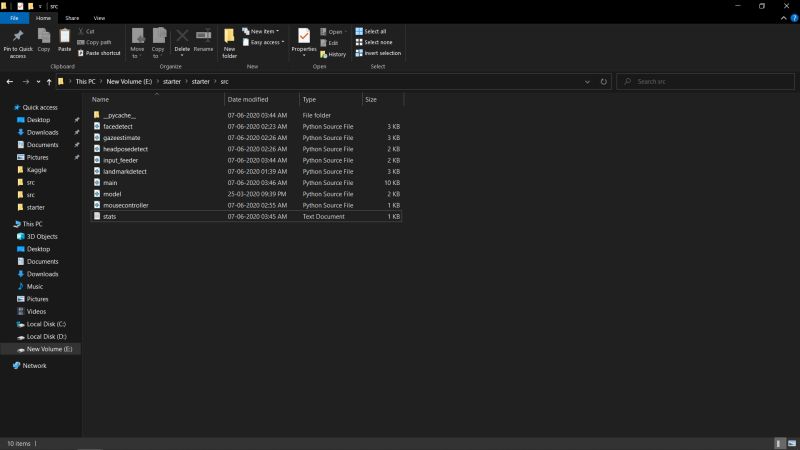
Task: Sort by Date modified column header
Action: [x=262, y=99]
